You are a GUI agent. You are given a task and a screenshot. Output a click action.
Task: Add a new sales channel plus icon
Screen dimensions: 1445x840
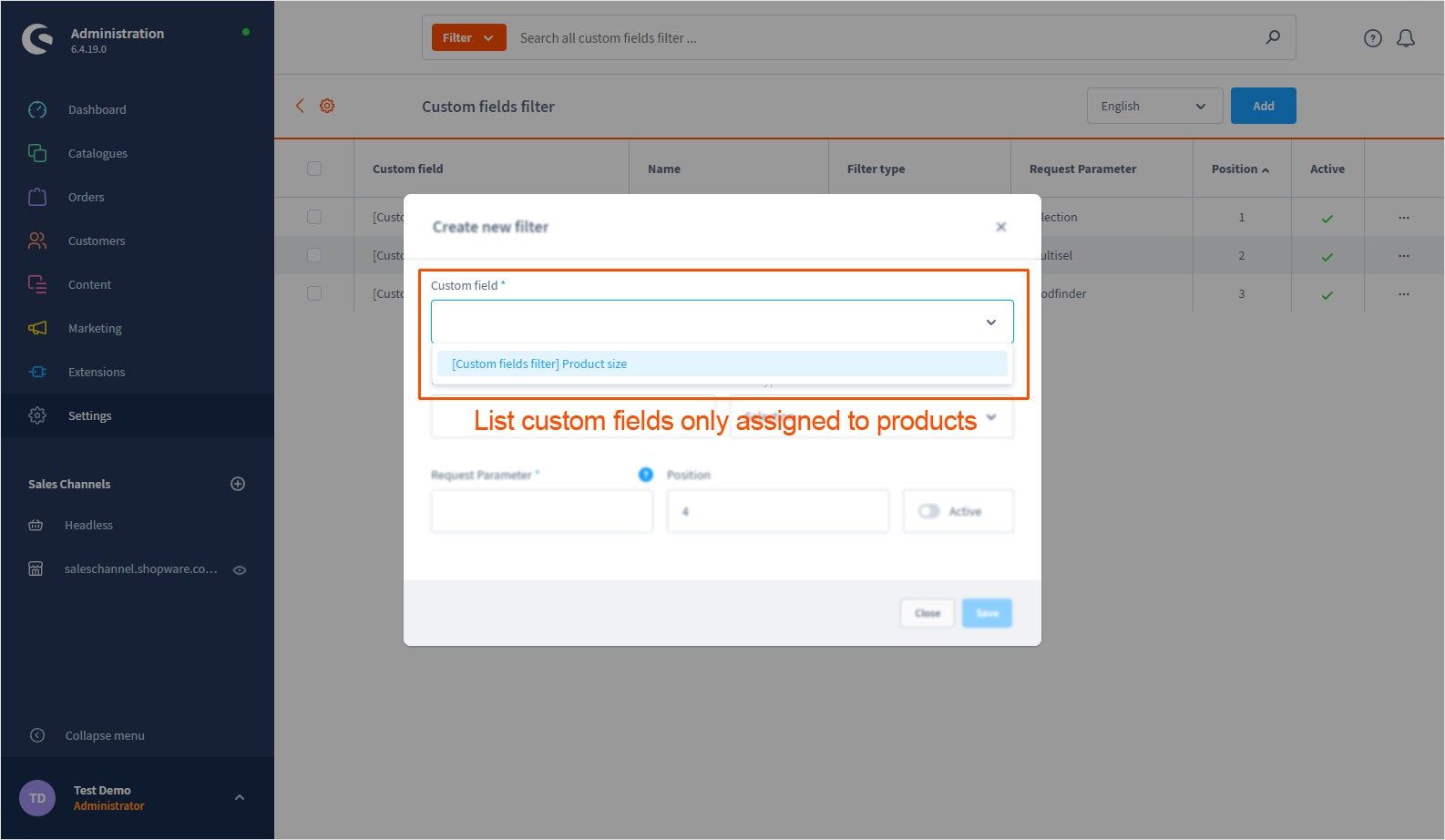tap(238, 484)
